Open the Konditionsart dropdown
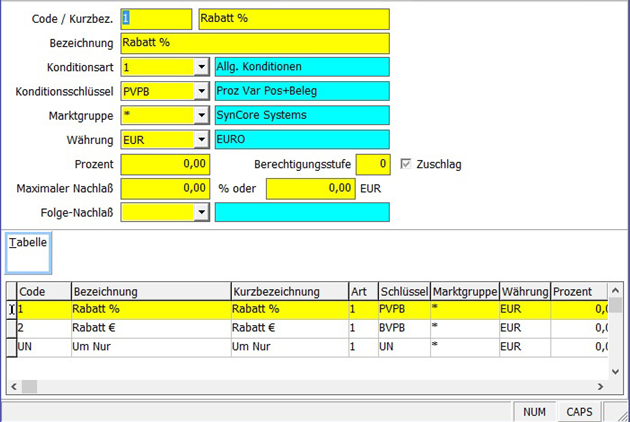 pos(201,68)
